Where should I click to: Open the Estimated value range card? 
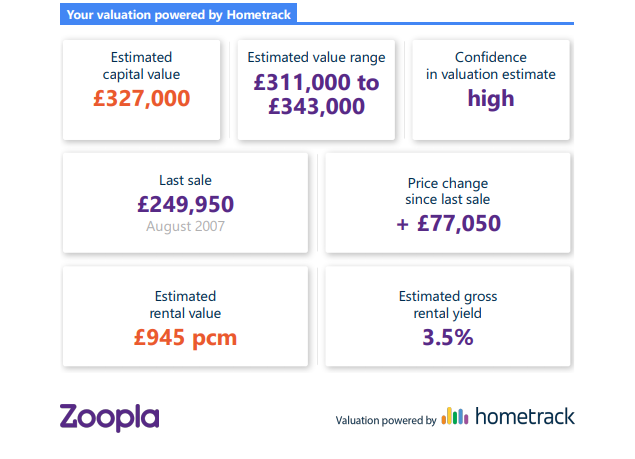point(316,90)
